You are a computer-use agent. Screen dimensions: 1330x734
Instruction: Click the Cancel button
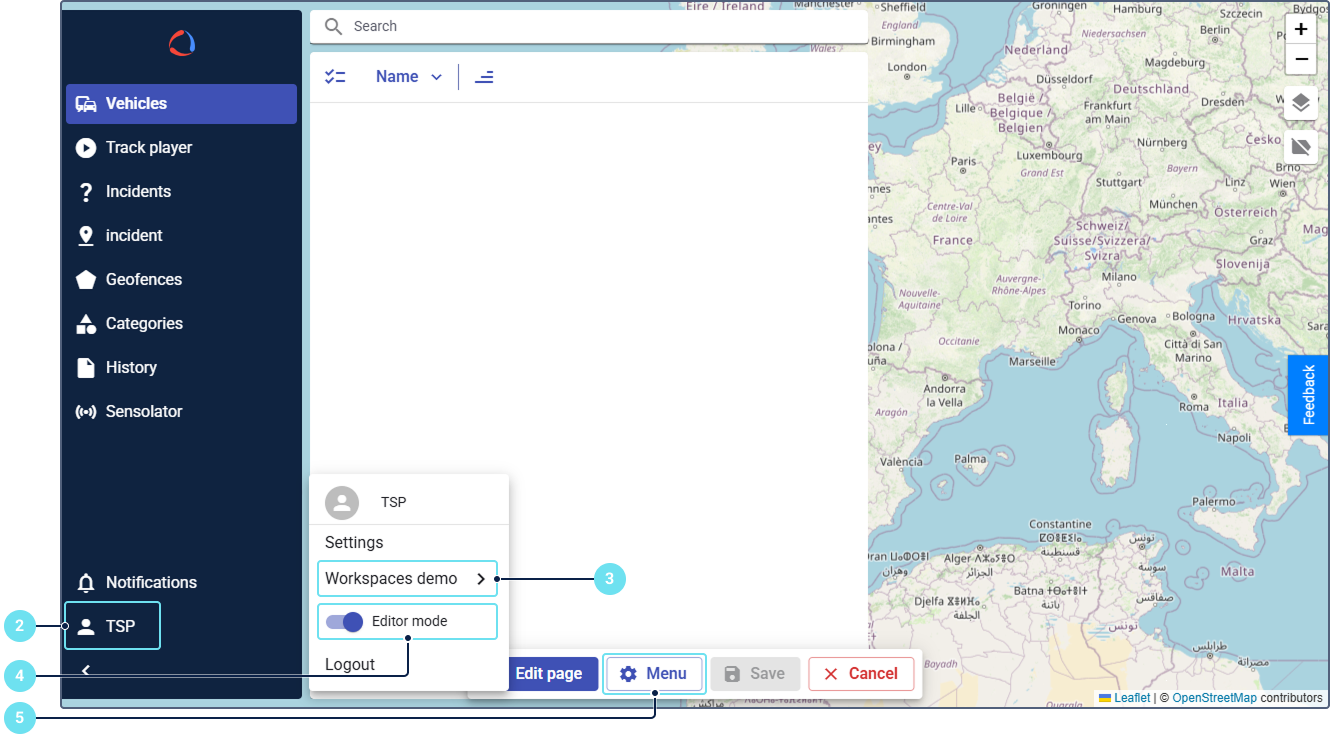point(861,674)
